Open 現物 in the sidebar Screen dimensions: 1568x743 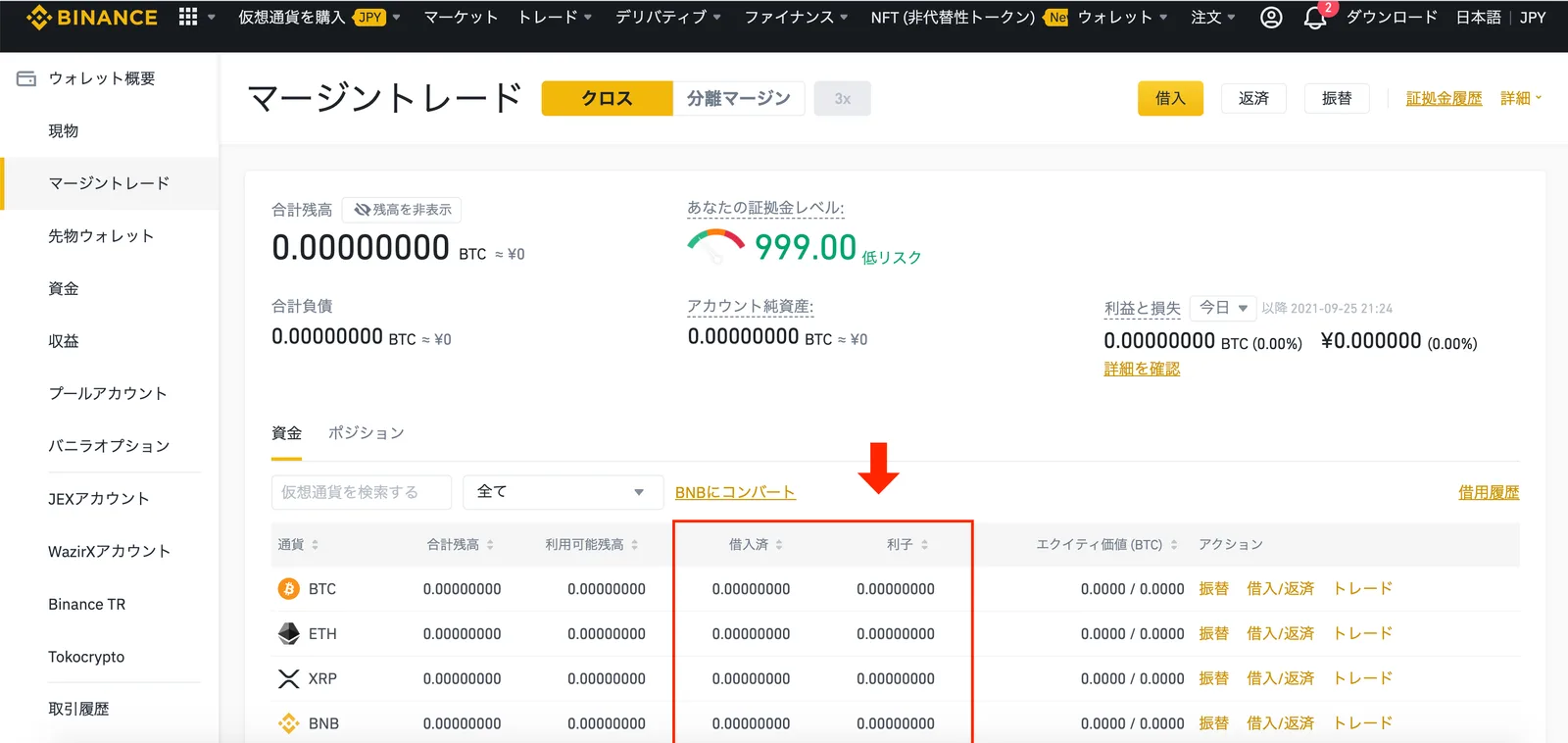64,131
